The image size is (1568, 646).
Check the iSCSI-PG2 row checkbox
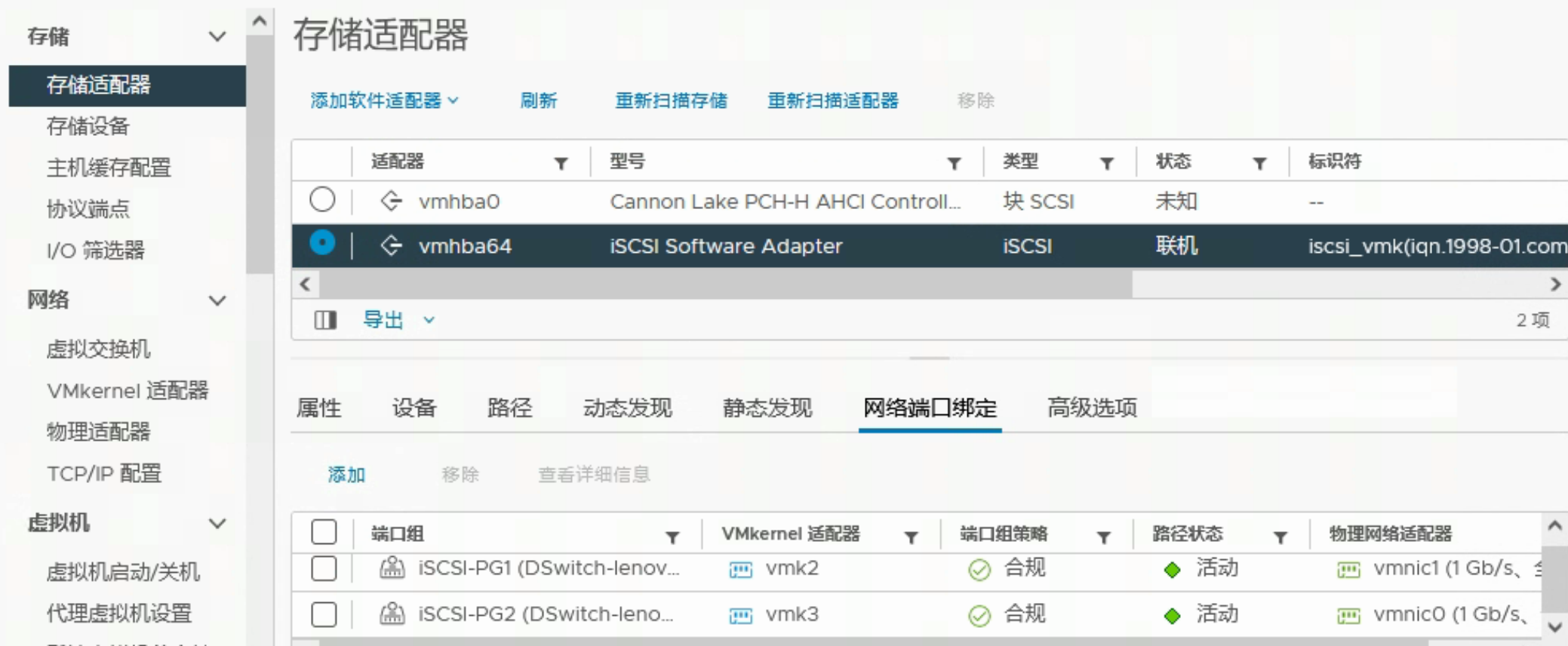pyautogui.click(x=324, y=614)
